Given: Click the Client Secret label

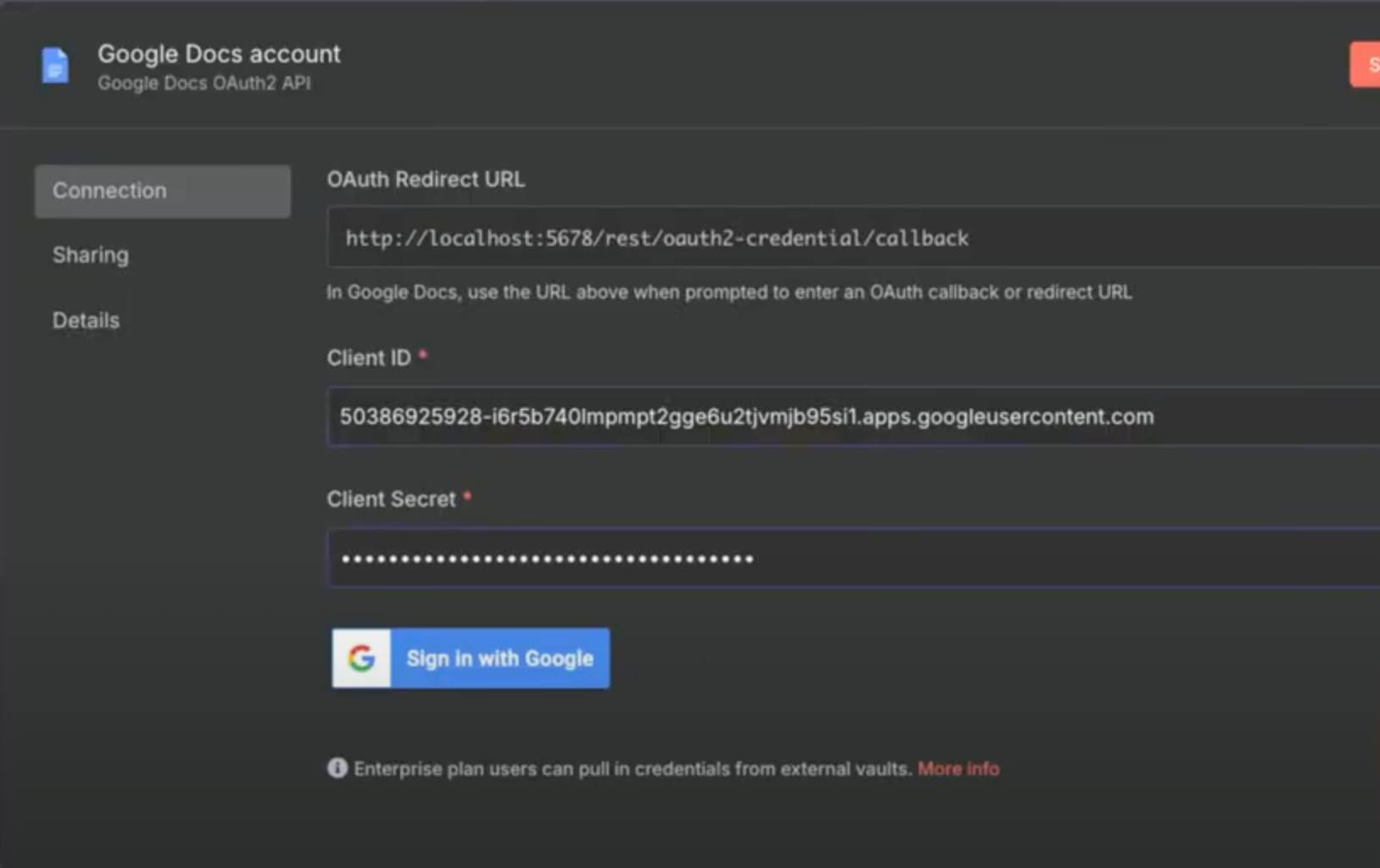Looking at the screenshot, I should 392,499.
